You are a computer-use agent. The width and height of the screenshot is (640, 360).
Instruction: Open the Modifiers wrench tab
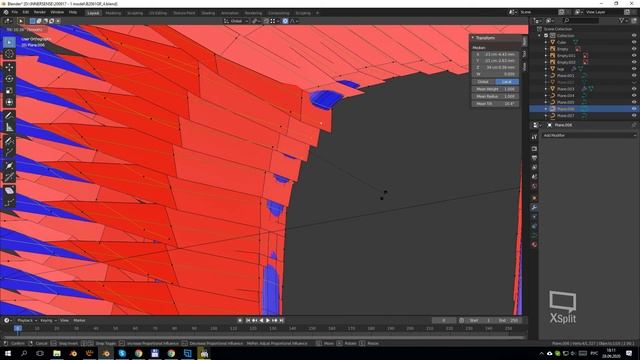[534, 208]
